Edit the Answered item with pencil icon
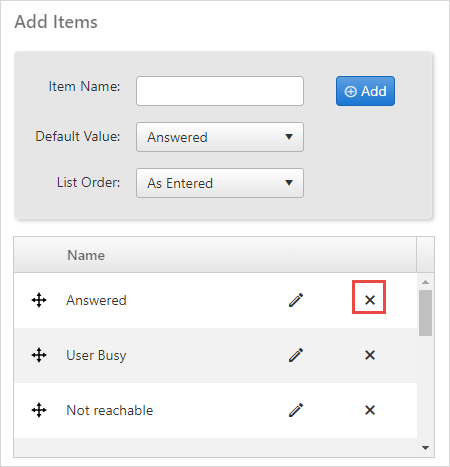Viewport: 450px width, 467px height. (x=296, y=300)
